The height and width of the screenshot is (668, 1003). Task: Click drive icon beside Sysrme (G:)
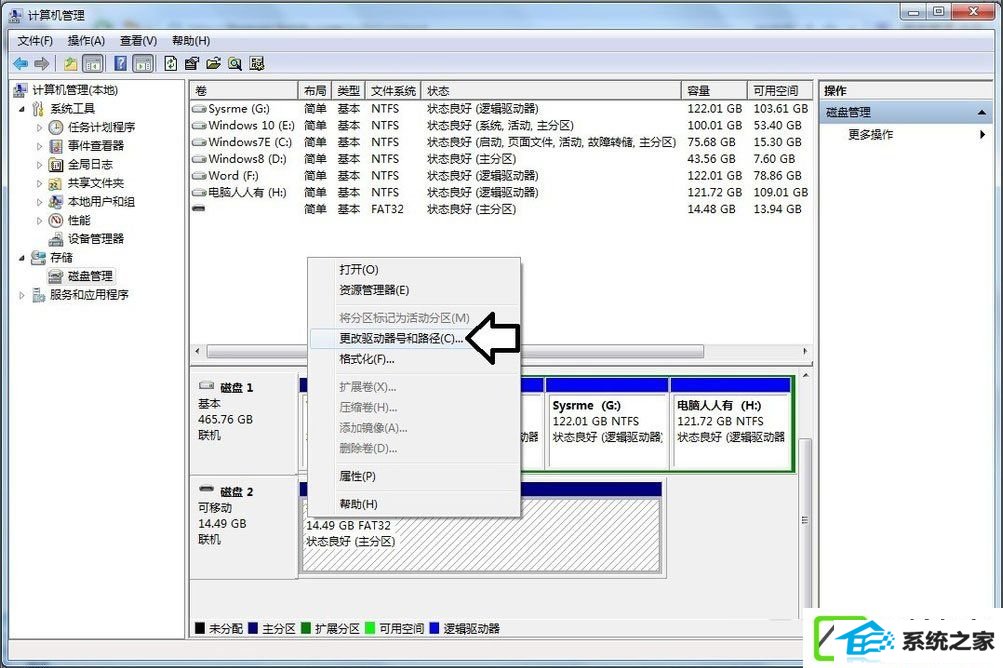[x=199, y=109]
